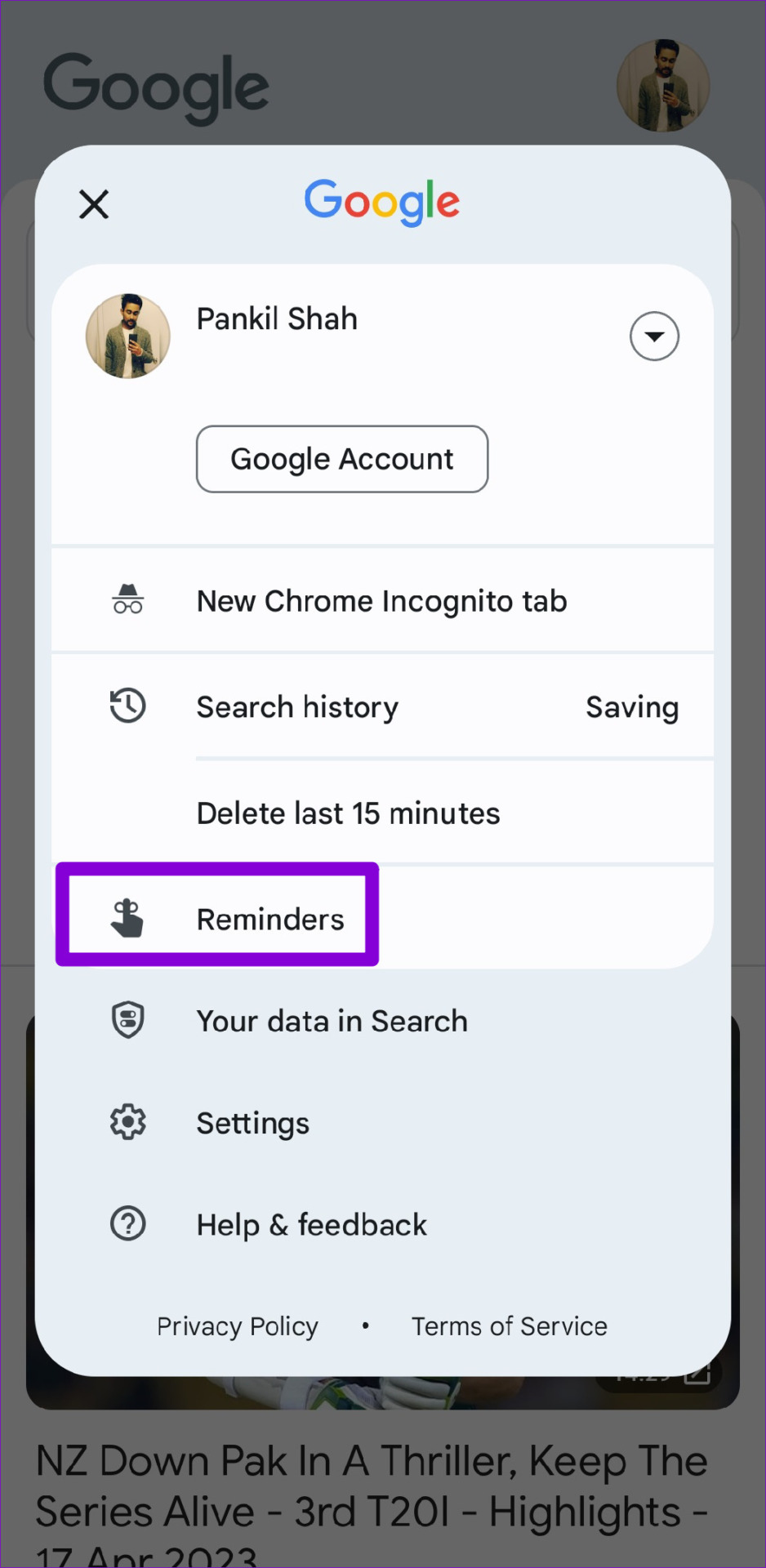The width and height of the screenshot is (766, 1568).
Task: Tap the Saving status label
Action: (x=632, y=707)
